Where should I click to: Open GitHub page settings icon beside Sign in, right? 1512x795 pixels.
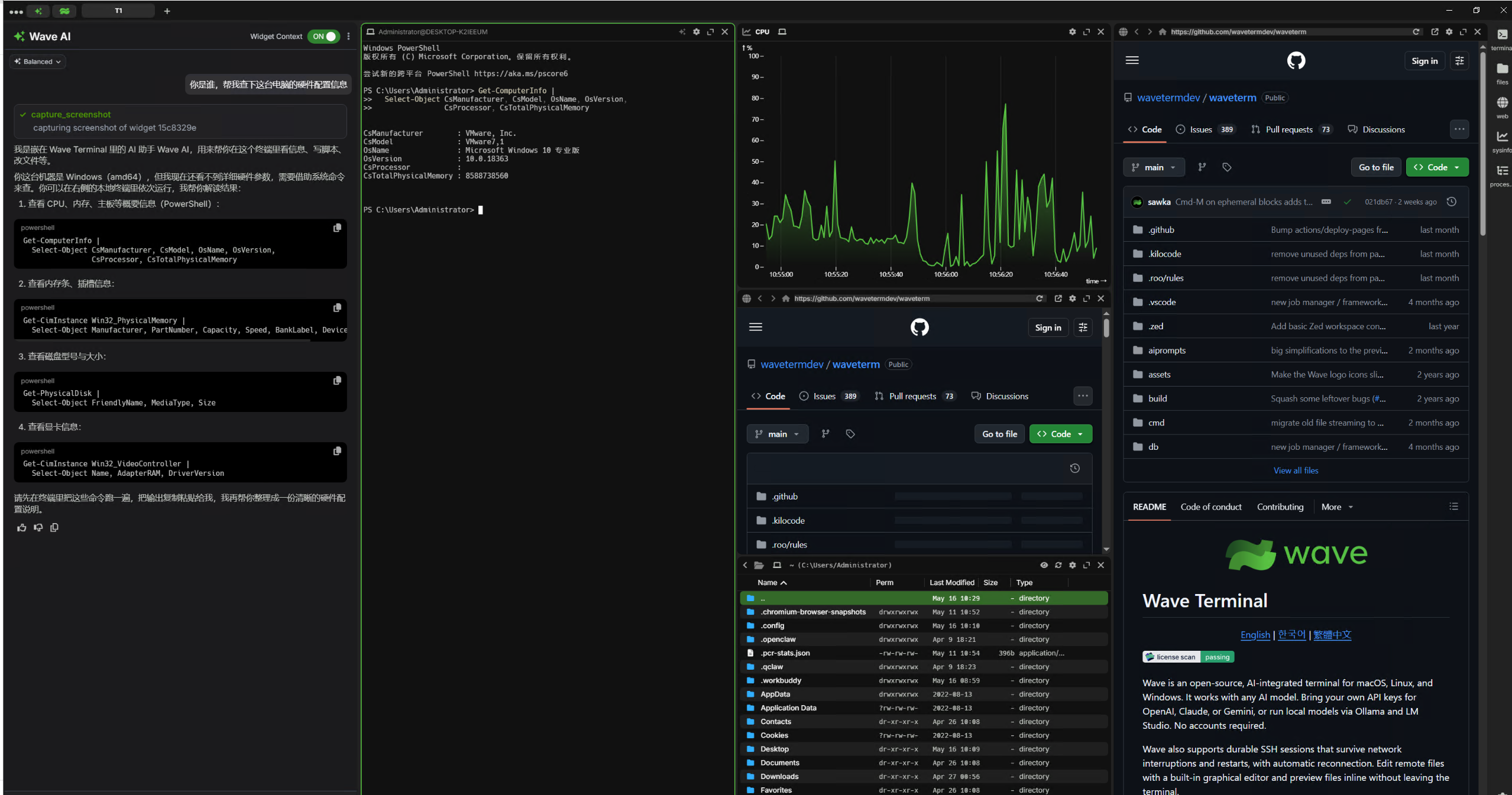point(1459,61)
